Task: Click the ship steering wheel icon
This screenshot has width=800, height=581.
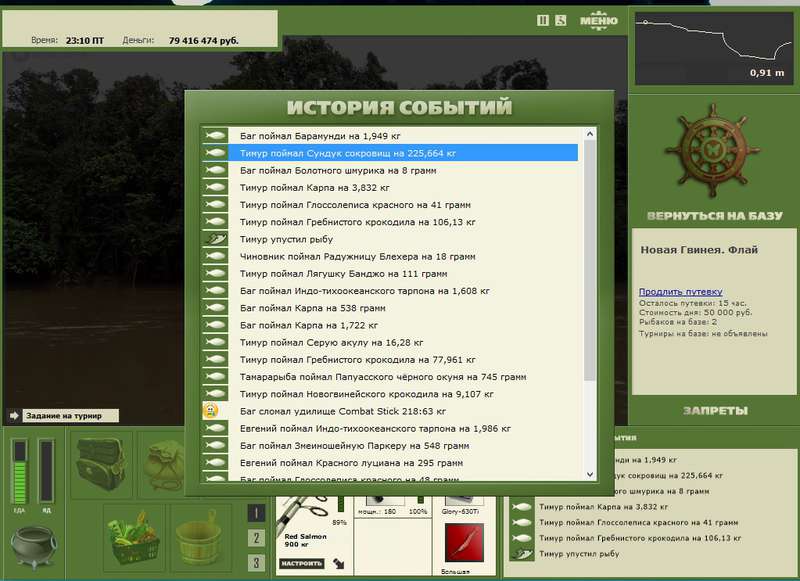Action: [712, 151]
